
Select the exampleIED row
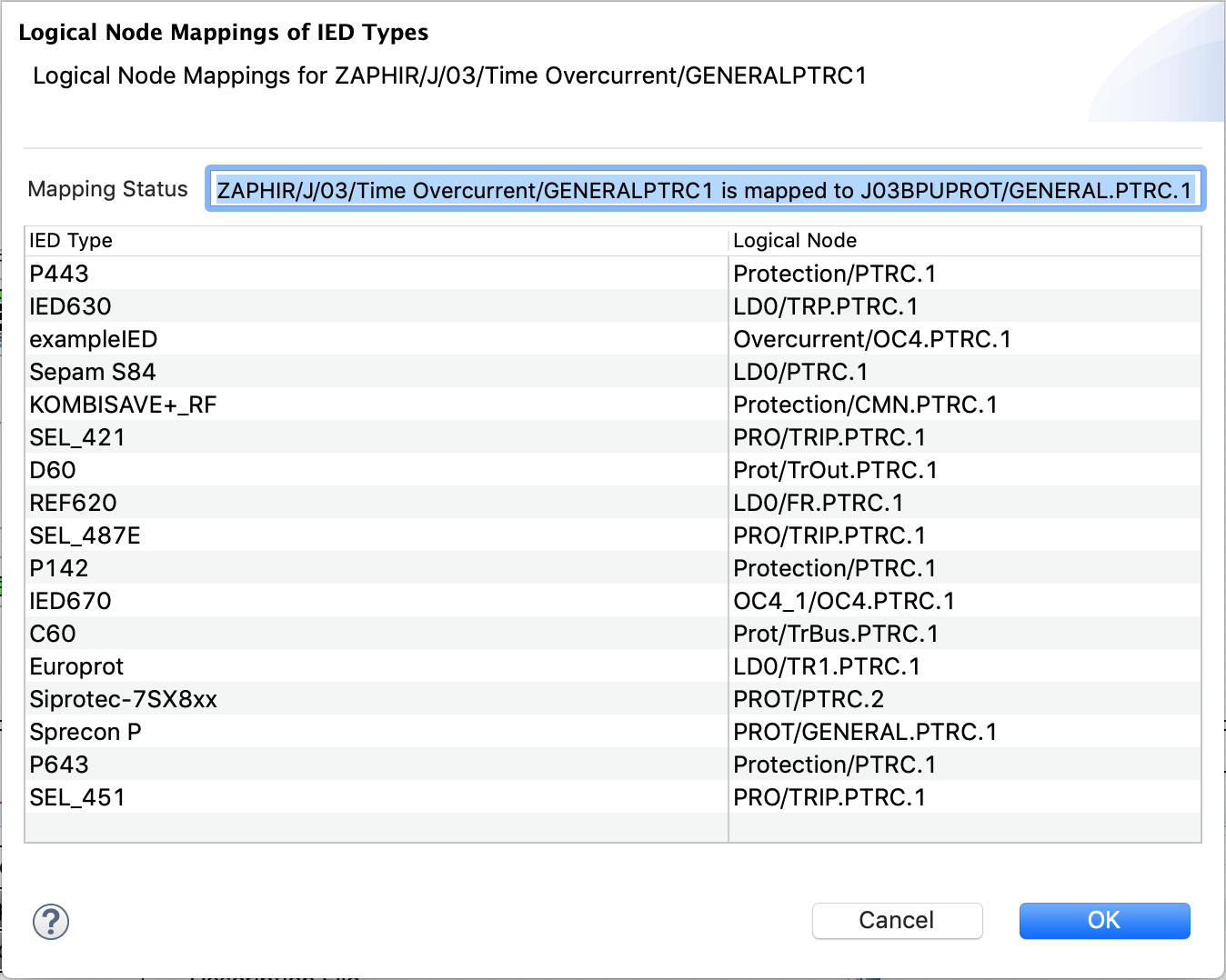(x=93, y=339)
